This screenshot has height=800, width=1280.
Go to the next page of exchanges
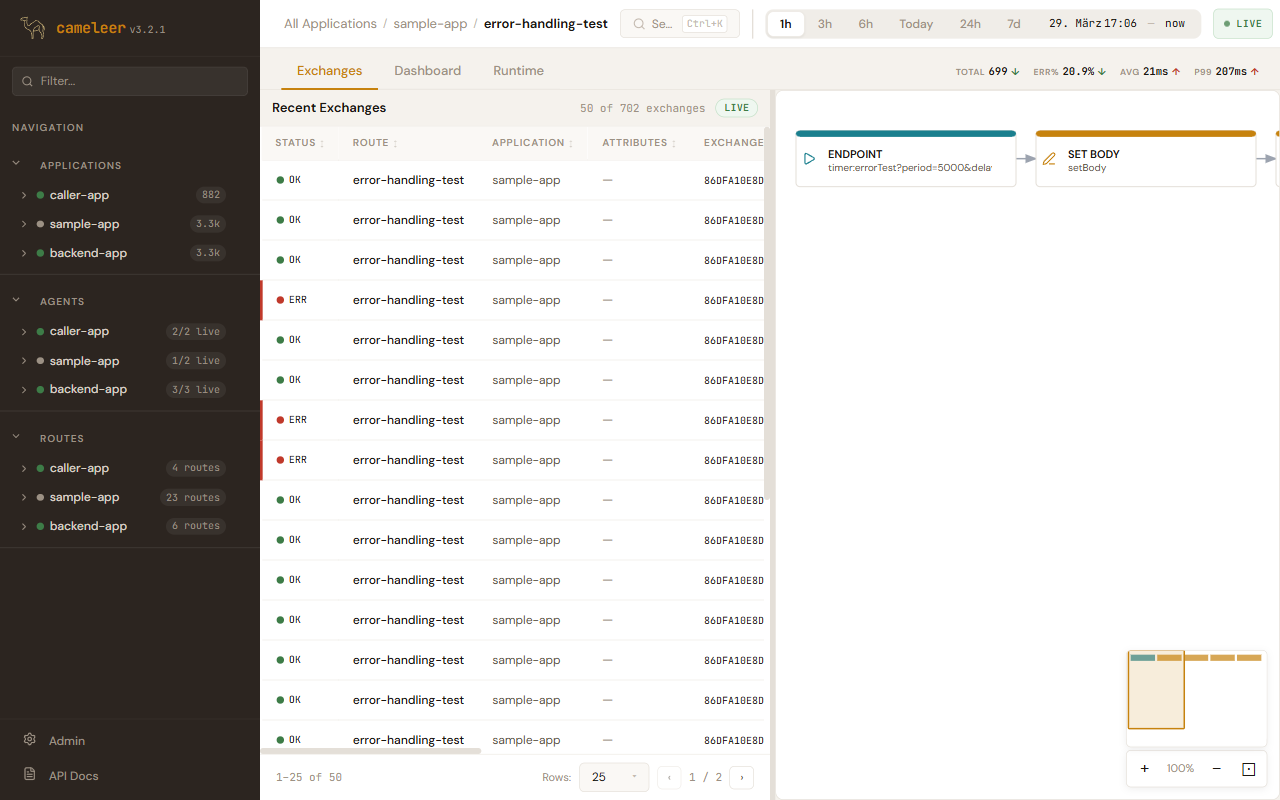click(741, 777)
